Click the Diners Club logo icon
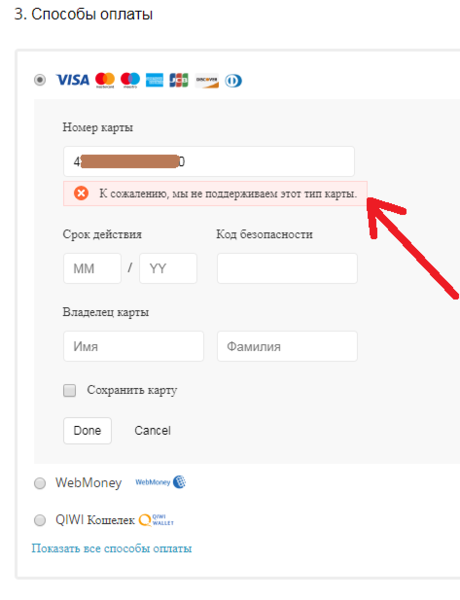 click(233, 81)
